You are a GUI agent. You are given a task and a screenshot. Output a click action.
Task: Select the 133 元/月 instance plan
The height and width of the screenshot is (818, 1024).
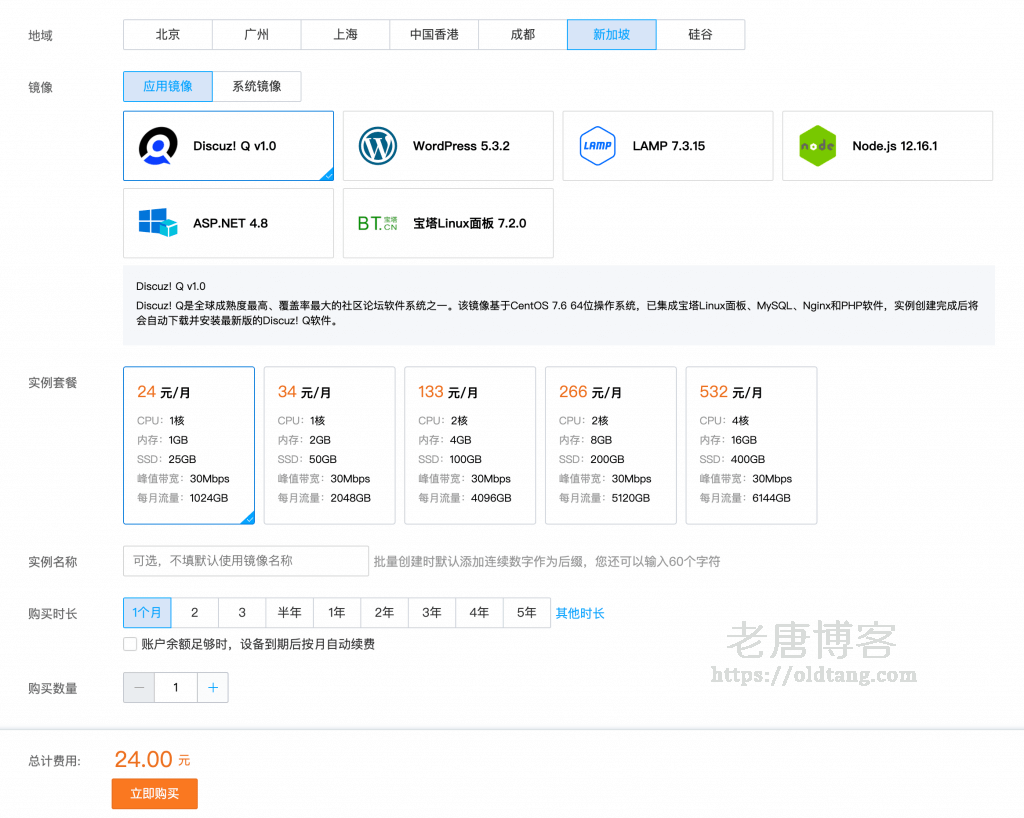pos(470,445)
